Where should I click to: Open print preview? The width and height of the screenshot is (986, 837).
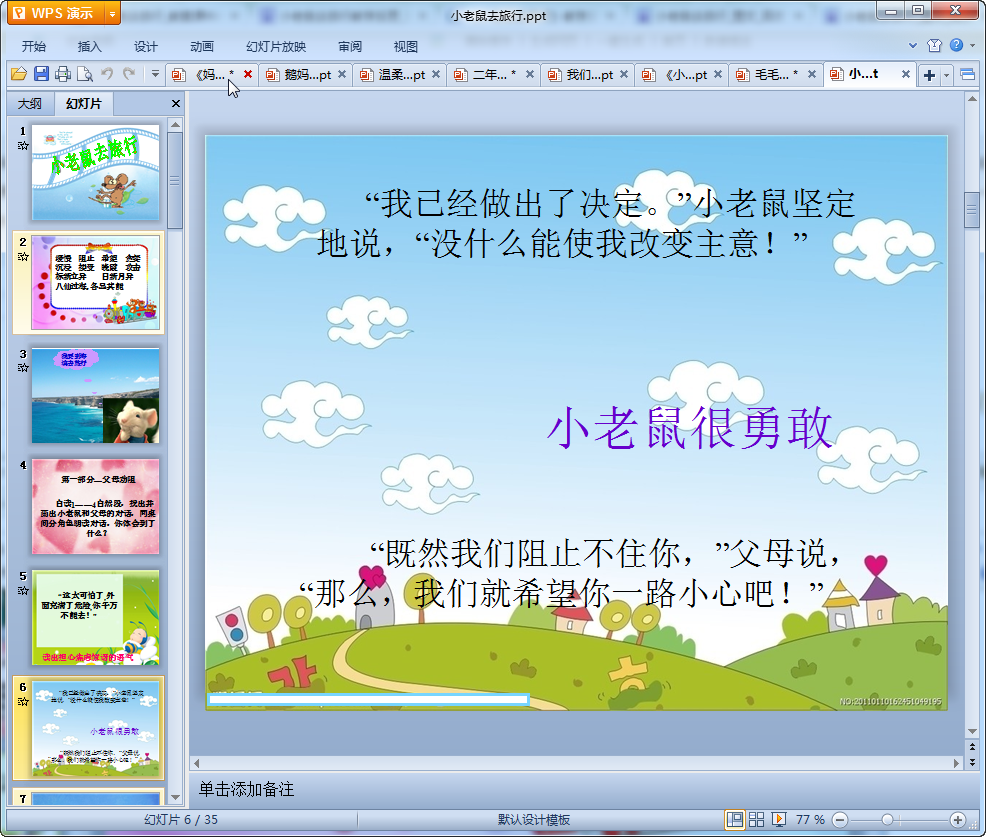pyautogui.click(x=85, y=74)
